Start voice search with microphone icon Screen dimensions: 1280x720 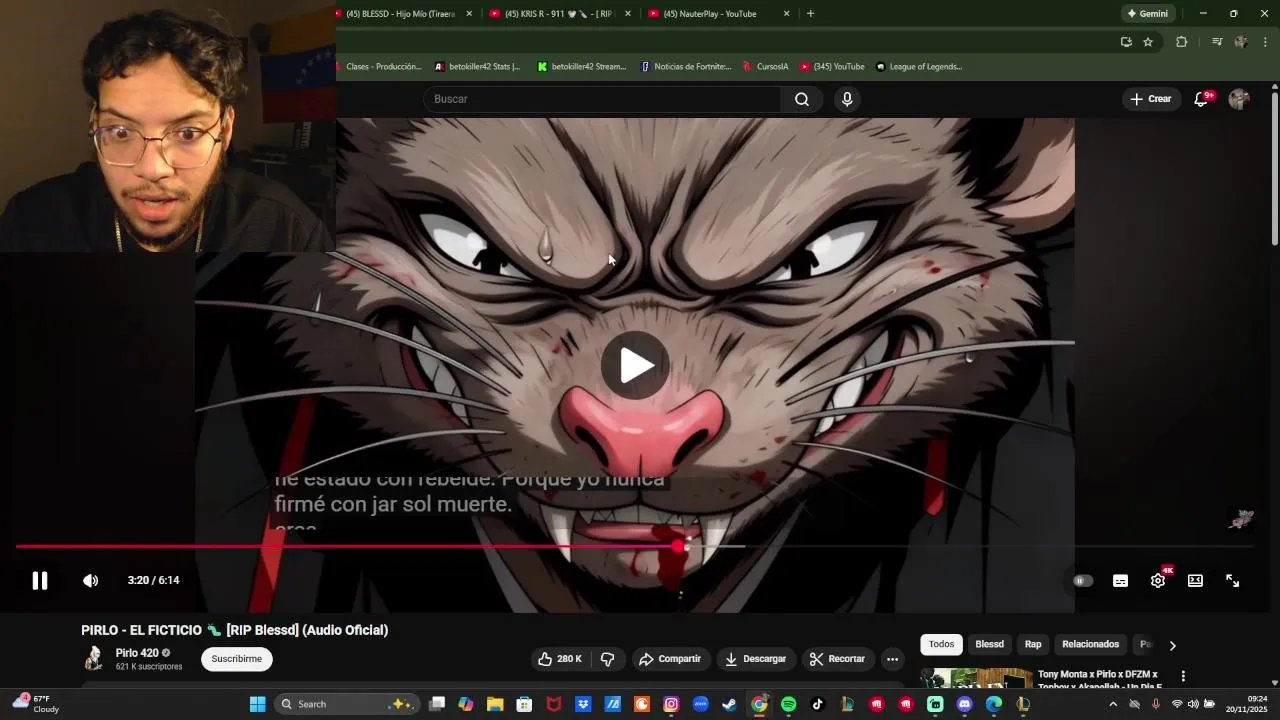point(847,99)
